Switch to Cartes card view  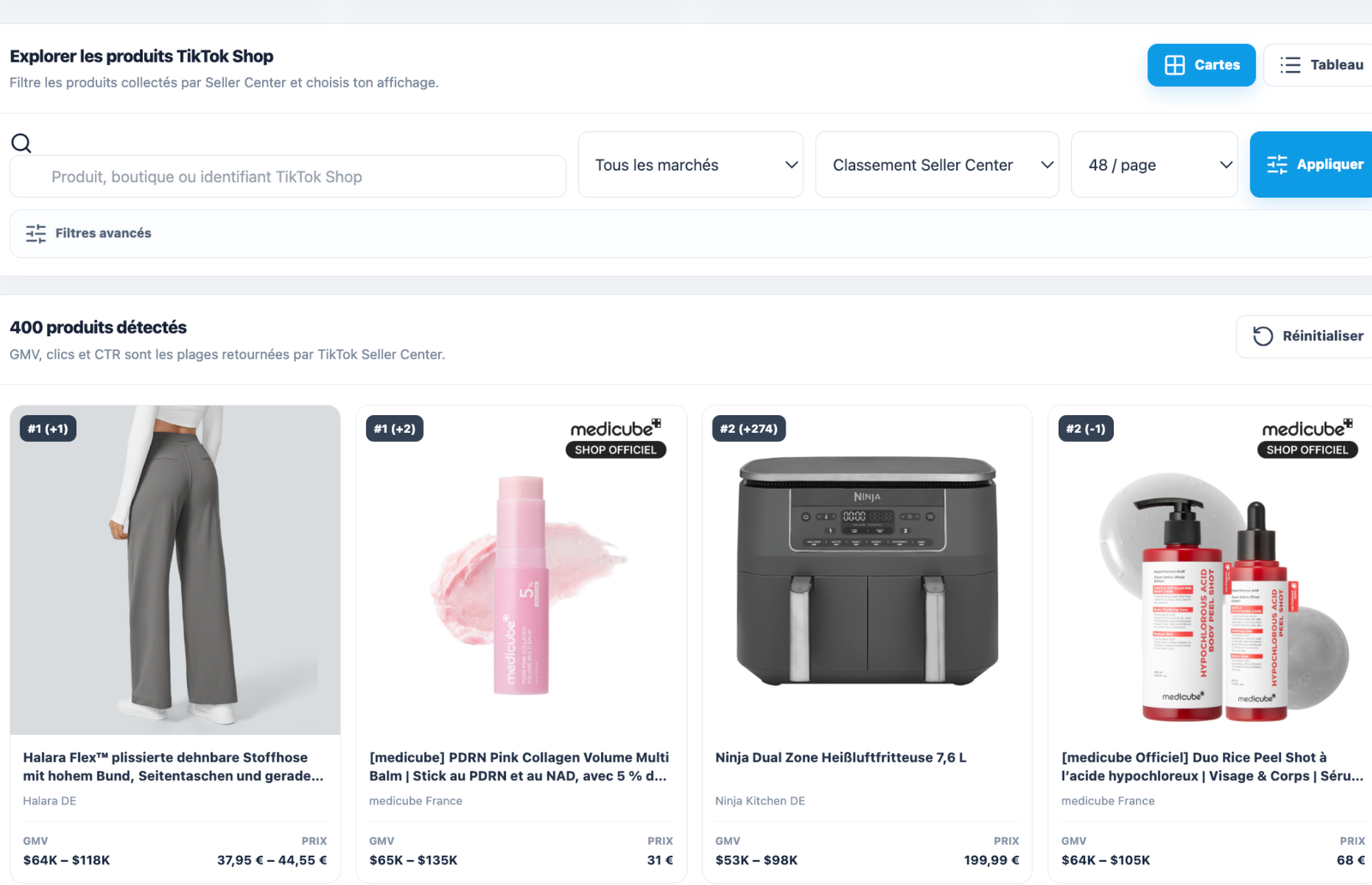1201,65
